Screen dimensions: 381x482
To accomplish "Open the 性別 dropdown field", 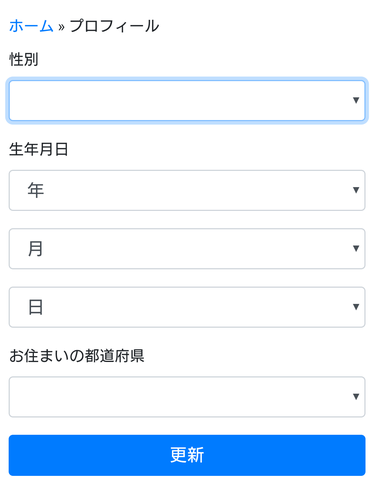I will click(187, 100).
